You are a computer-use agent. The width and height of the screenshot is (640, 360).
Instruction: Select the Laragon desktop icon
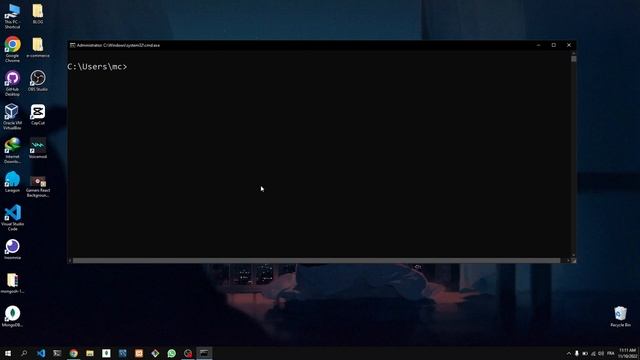point(12,182)
